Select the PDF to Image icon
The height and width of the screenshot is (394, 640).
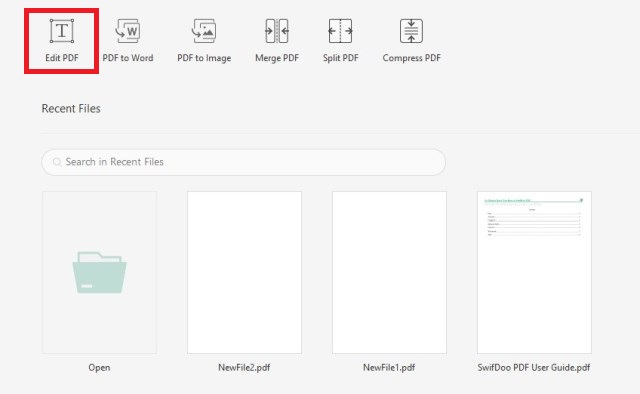click(x=204, y=31)
